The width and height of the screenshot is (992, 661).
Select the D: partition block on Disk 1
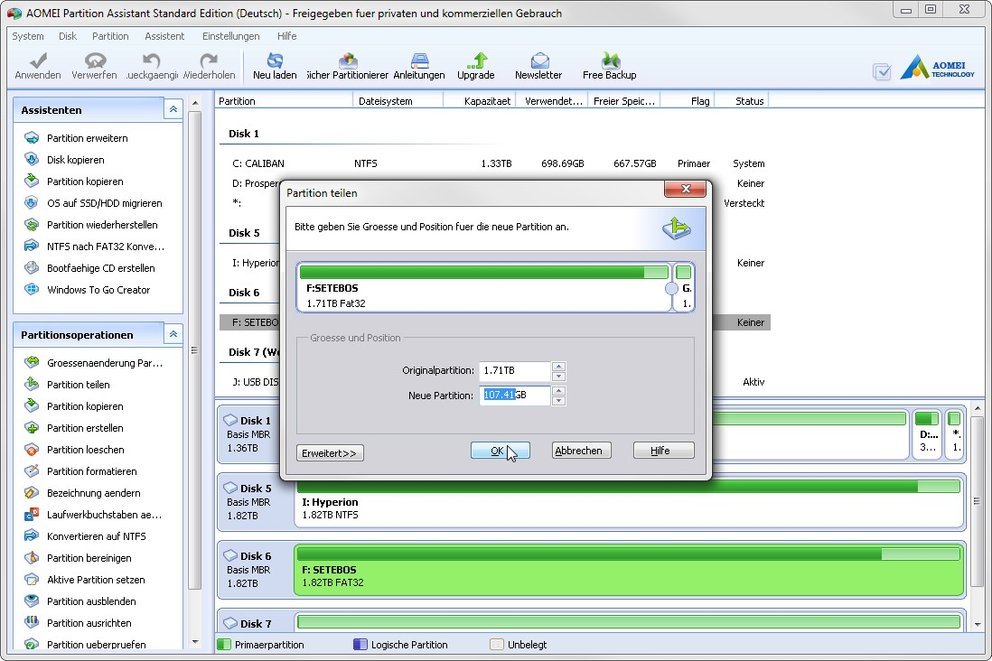tap(927, 434)
